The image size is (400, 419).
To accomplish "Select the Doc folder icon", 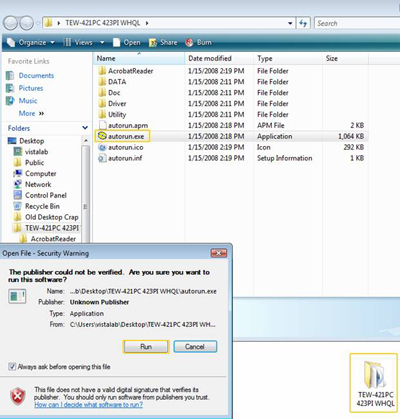I will pyautogui.click(x=102, y=93).
